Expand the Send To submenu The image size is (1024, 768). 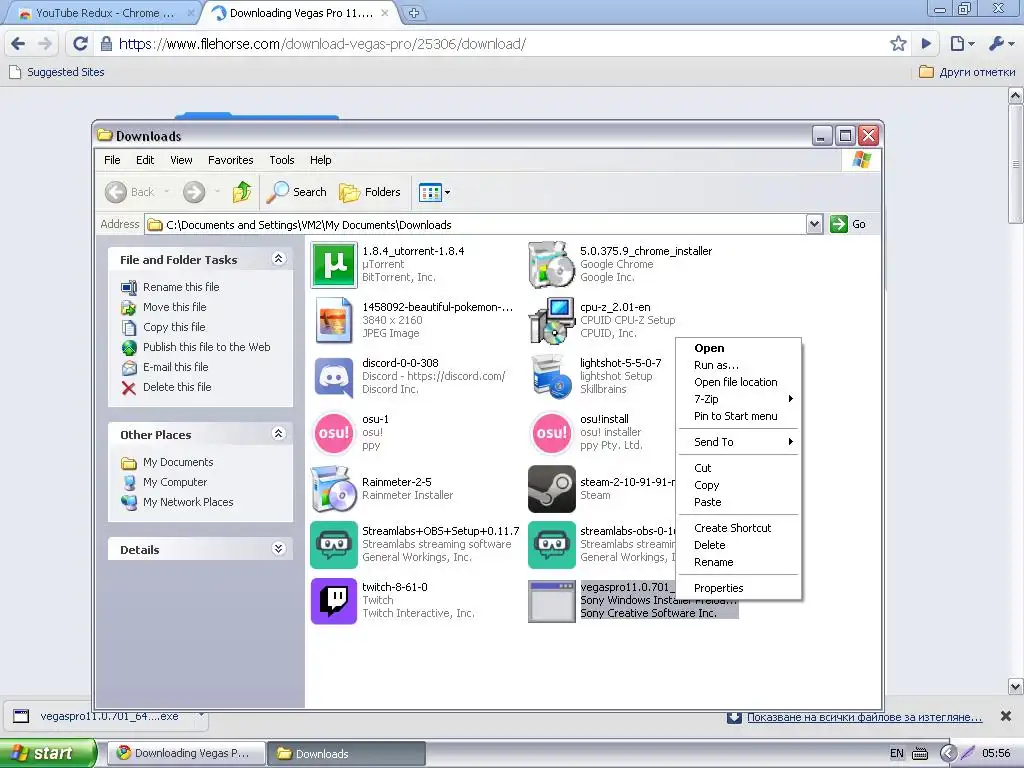click(739, 442)
